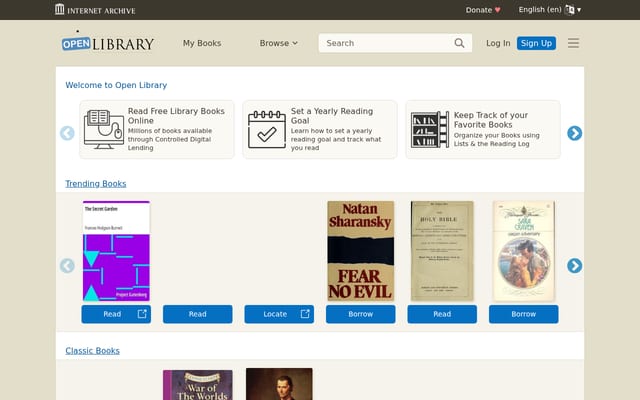The image size is (640, 400).
Task: Open Read Free Library Books Online card
Action: [157, 129]
